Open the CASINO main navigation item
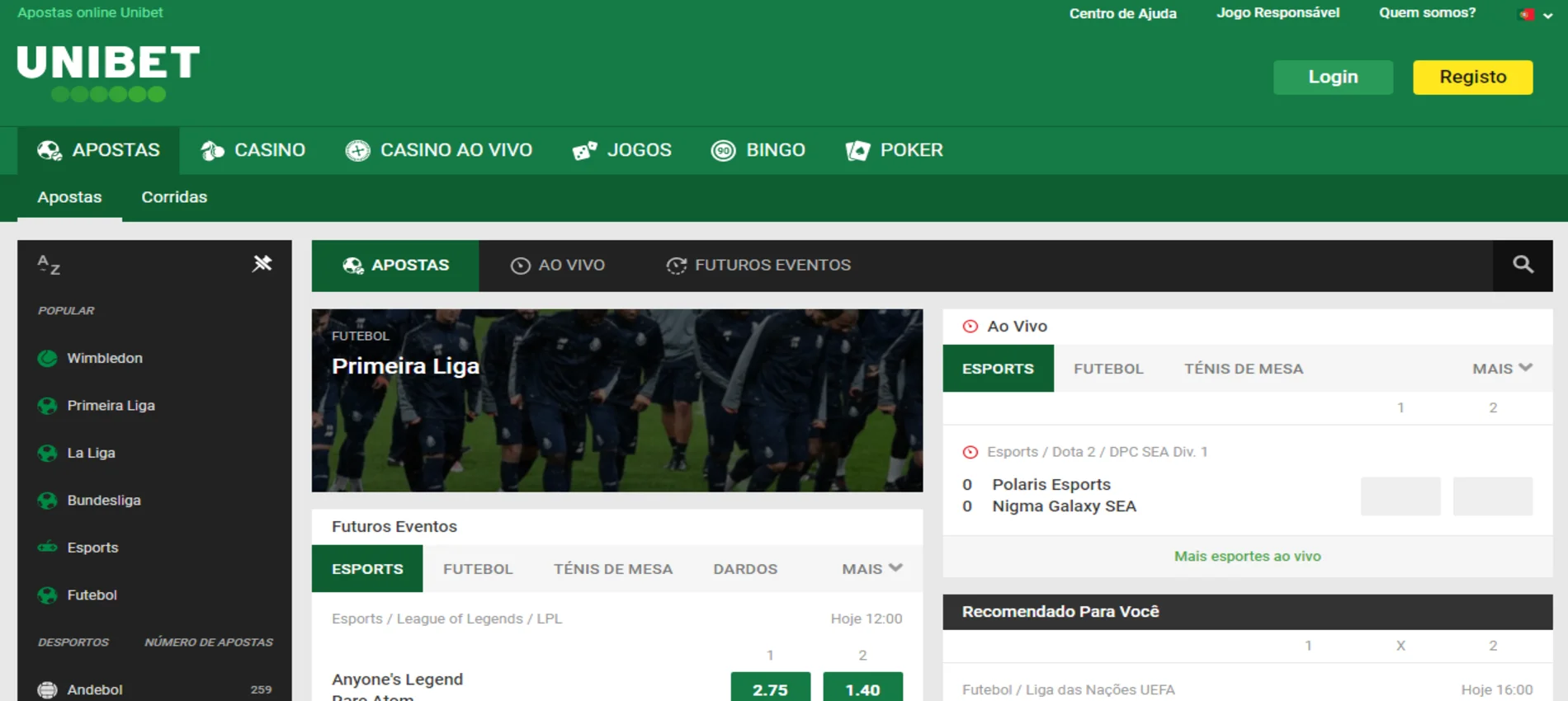 click(x=253, y=150)
